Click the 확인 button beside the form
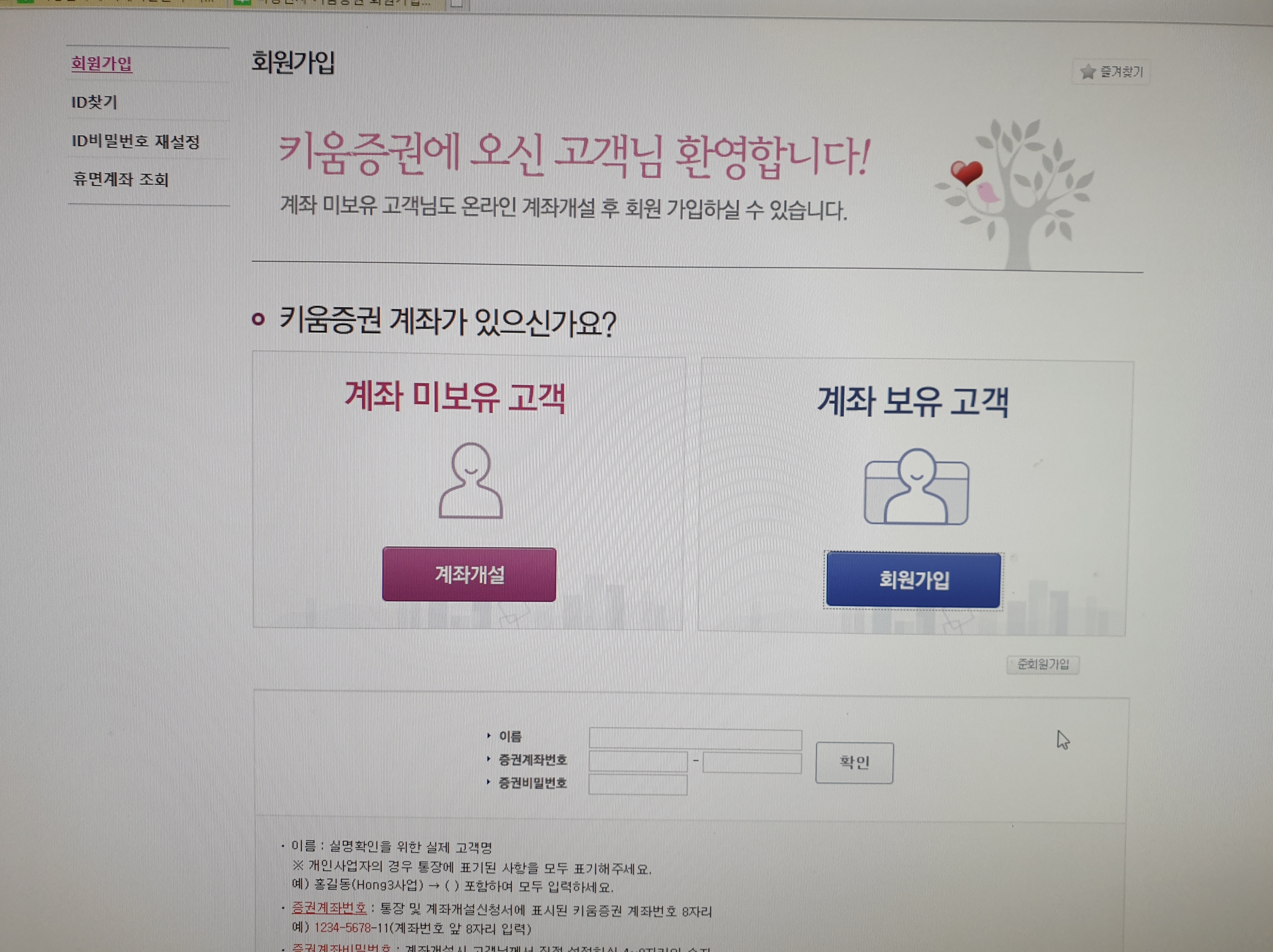Image resolution: width=1273 pixels, height=952 pixels. 854,762
